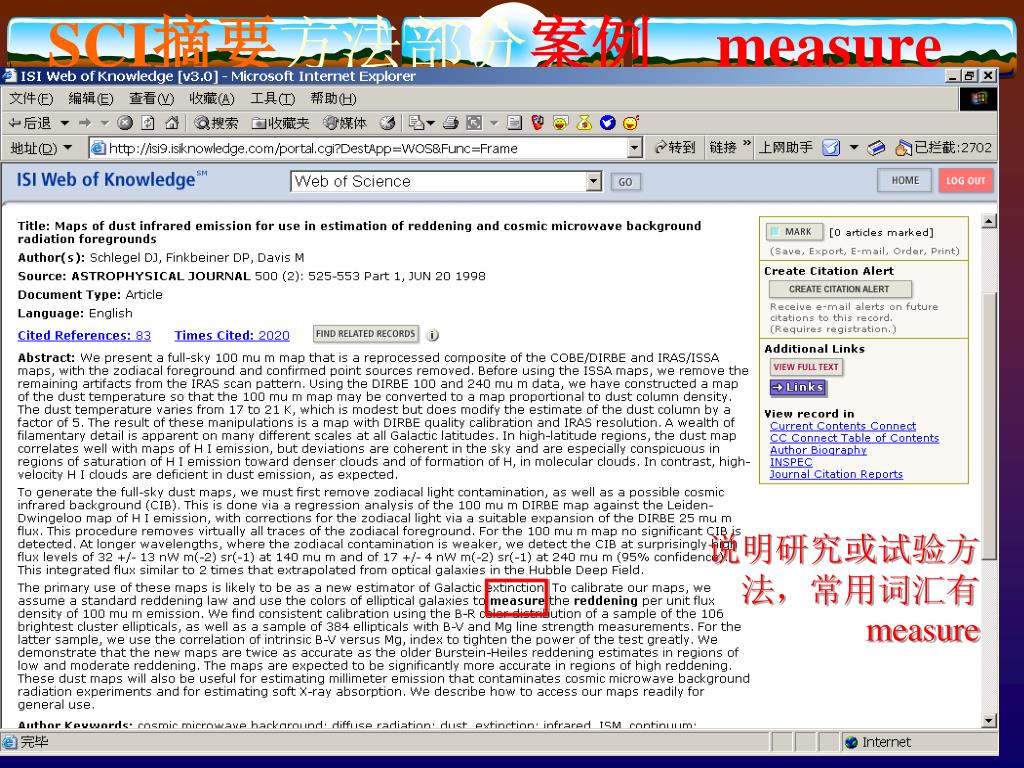Open the 工具(T) menu
The image size is (1024, 768).
pos(272,99)
